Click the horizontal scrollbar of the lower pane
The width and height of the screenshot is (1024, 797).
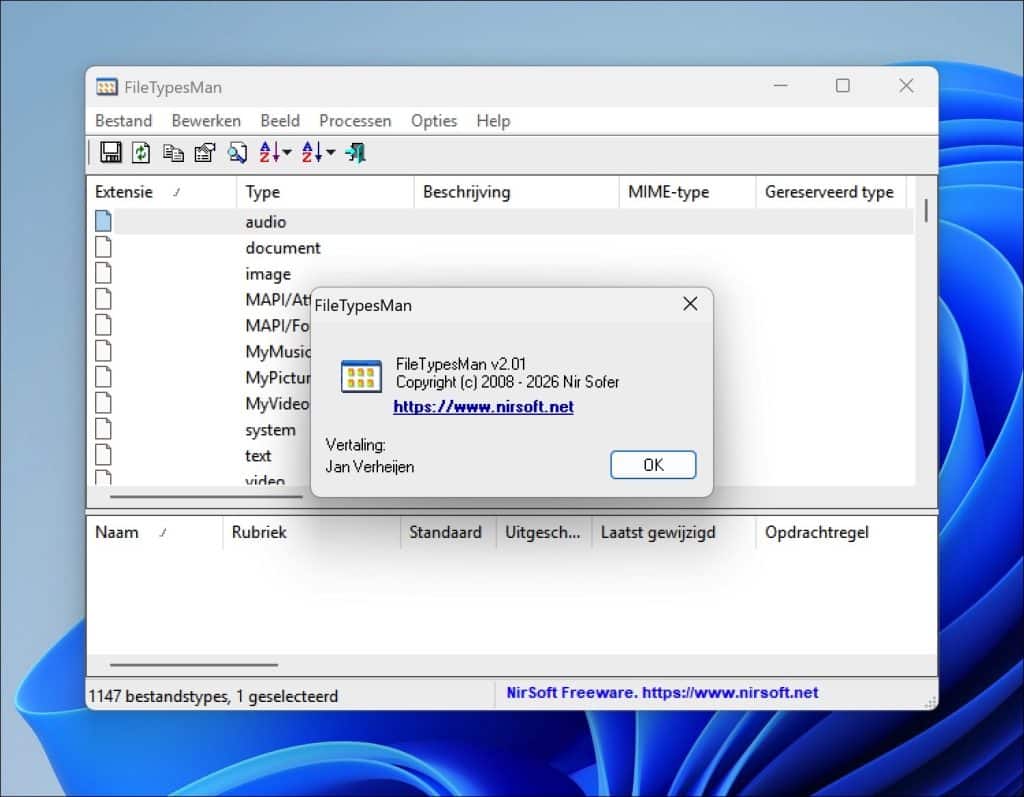[194, 664]
